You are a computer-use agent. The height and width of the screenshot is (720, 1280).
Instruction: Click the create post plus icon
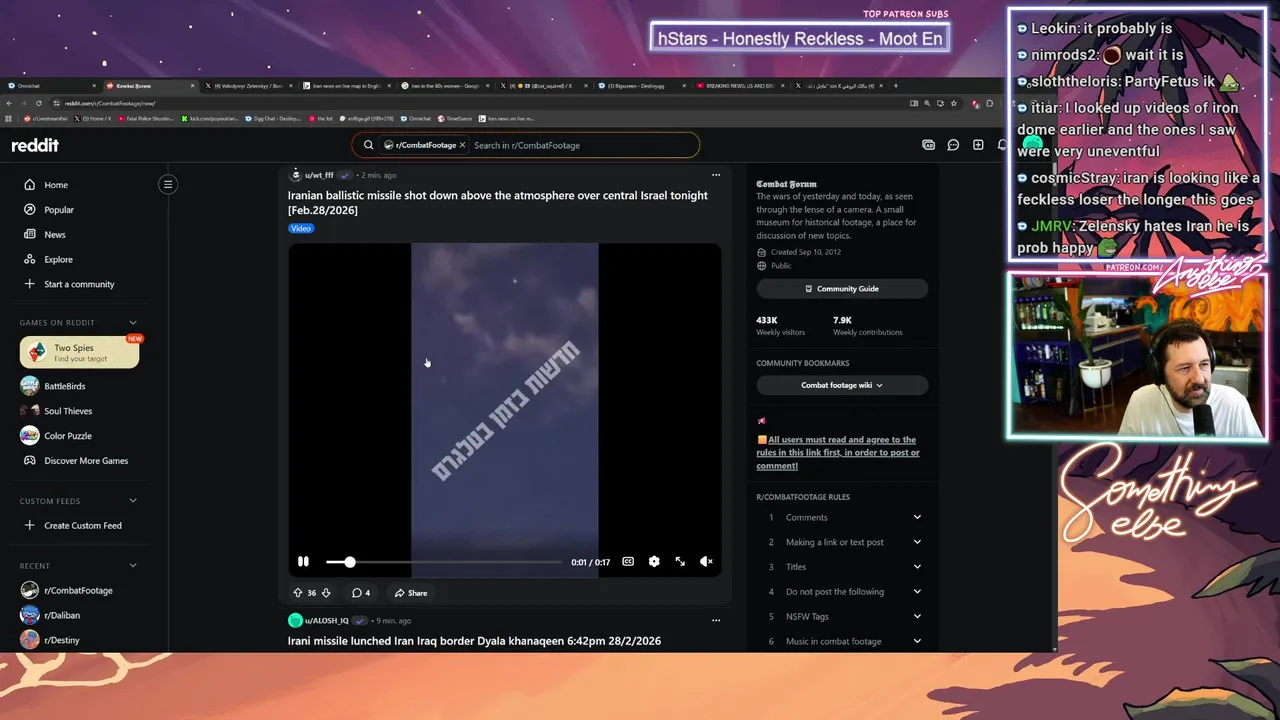pos(978,145)
